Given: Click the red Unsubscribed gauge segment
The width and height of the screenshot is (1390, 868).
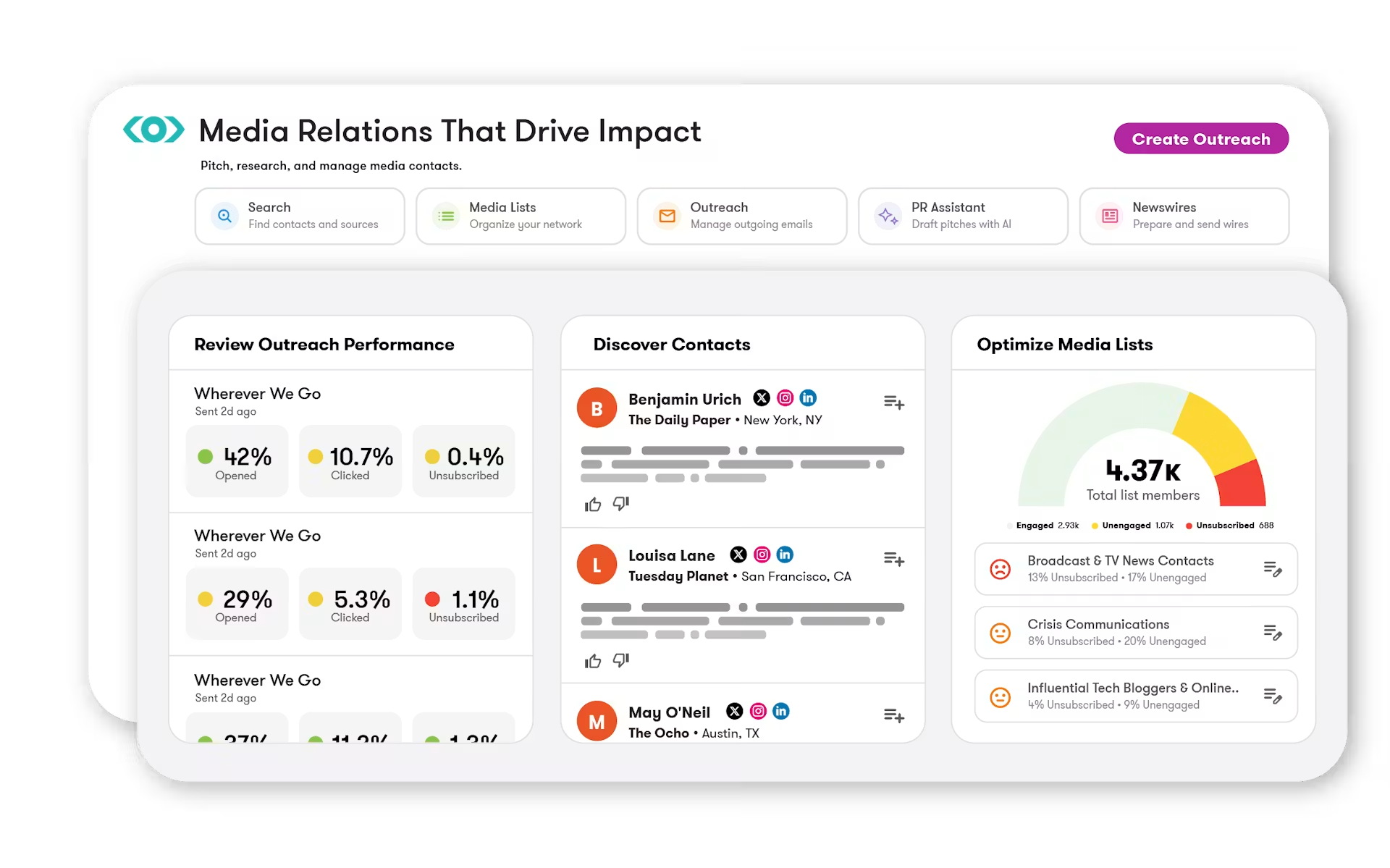Looking at the screenshot, I should 1241,485.
